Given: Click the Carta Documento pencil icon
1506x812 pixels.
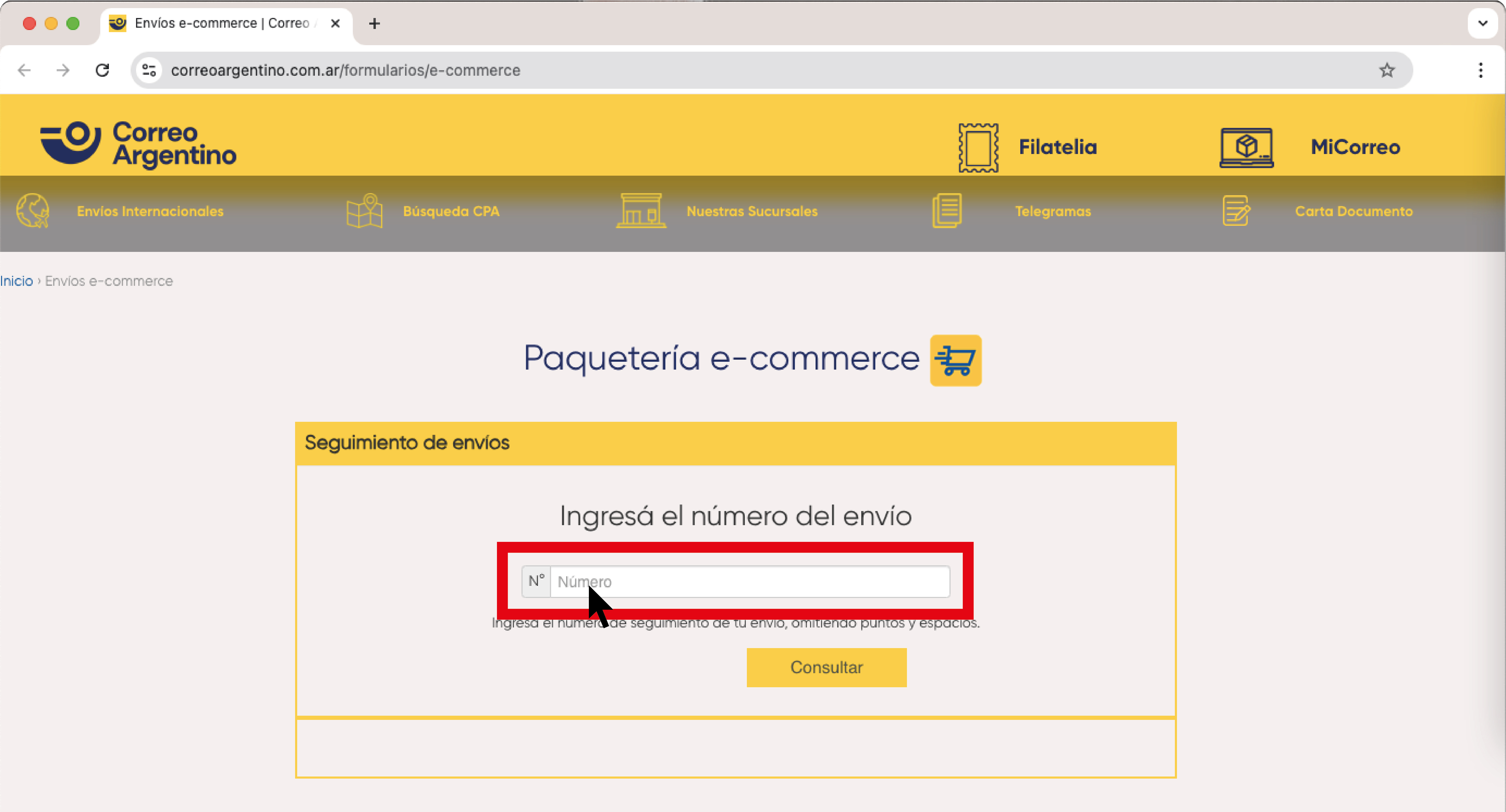Looking at the screenshot, I should point(1236,210).
